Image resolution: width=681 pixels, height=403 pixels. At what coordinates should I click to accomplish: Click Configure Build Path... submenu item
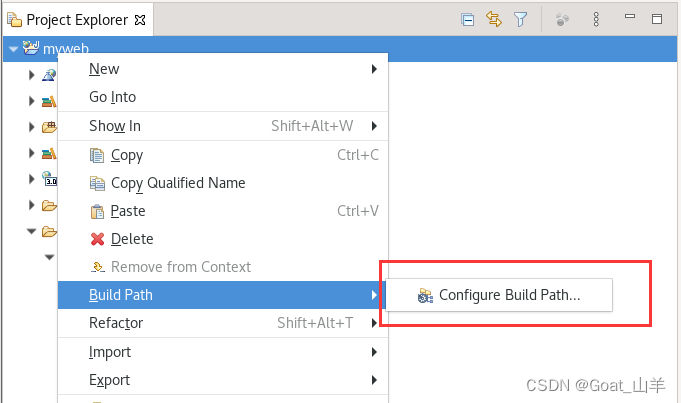[499, 295]
